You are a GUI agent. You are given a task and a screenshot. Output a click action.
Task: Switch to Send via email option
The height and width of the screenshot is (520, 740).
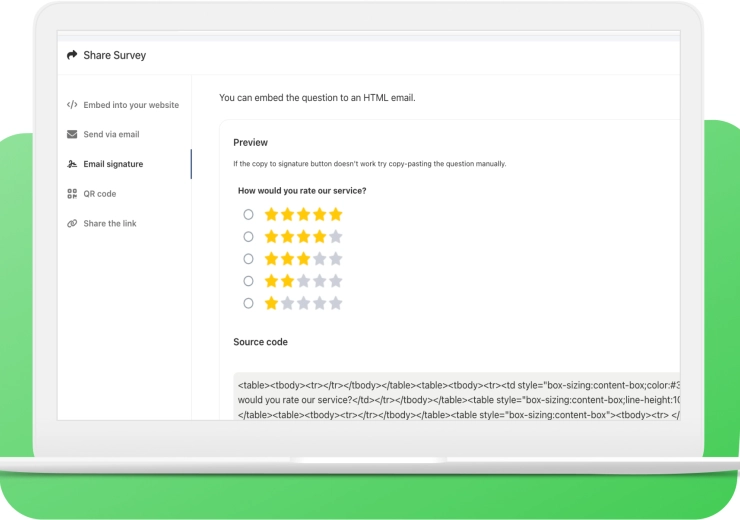(x=111, y=135)
